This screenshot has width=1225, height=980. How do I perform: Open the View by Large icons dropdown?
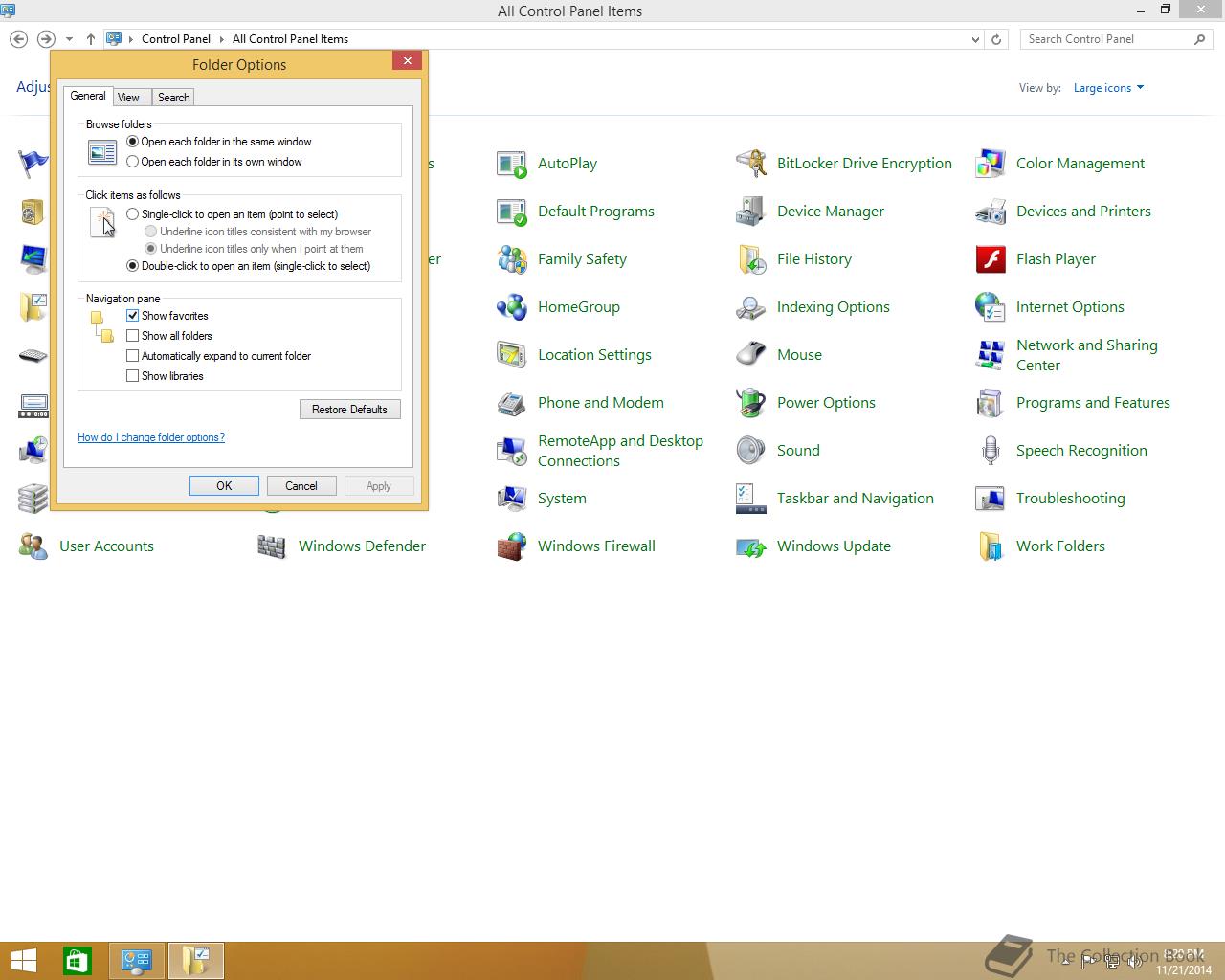pyautogui.click(x=1108, y=88)
